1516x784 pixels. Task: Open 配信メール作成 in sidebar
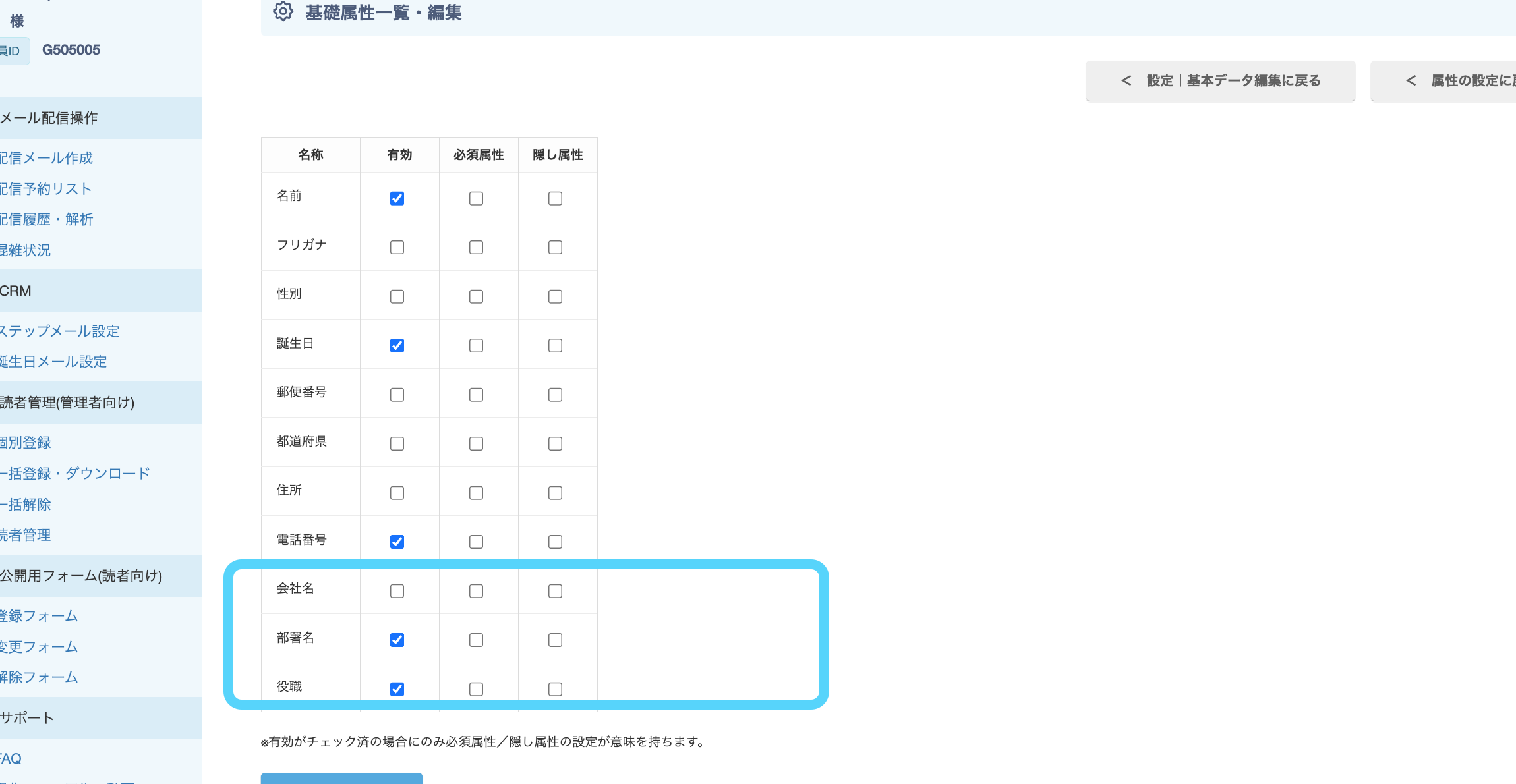[x=46, y=158]
